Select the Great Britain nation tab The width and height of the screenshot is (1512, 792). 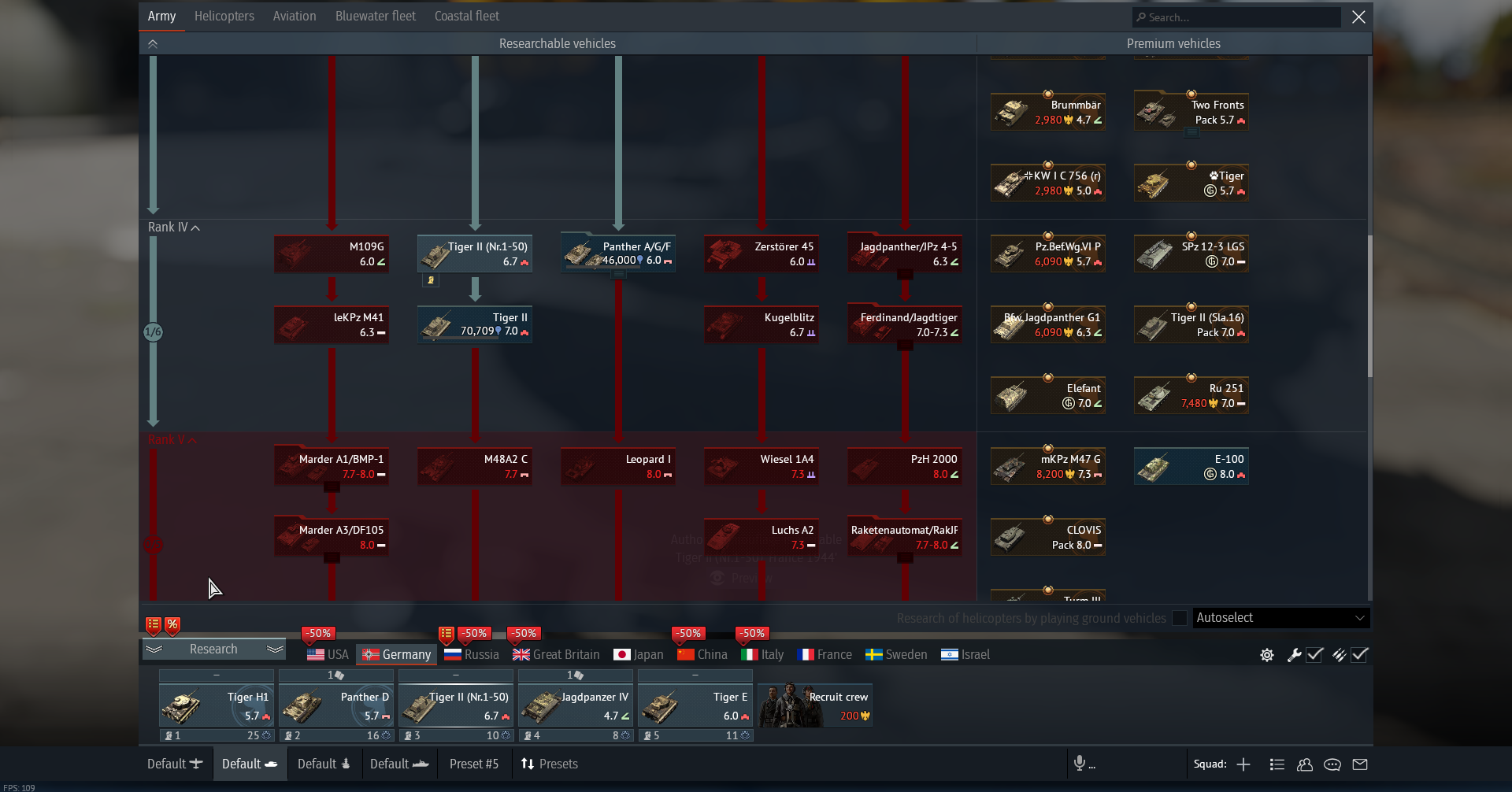pos(556,655)
